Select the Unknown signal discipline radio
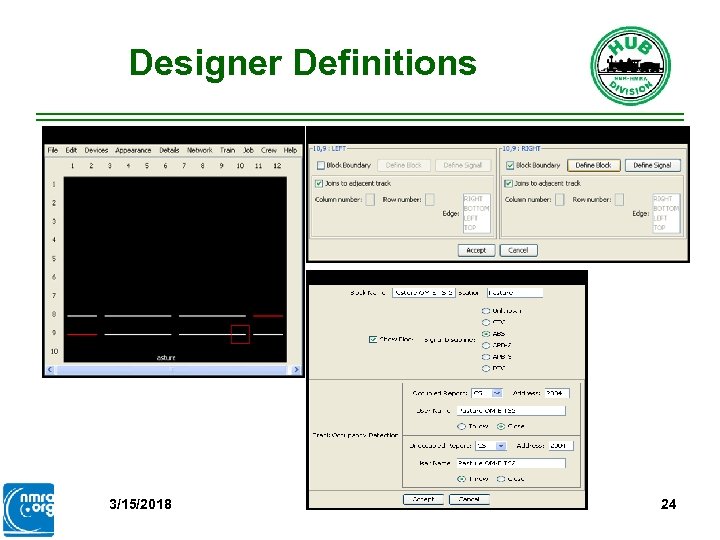The width and height of the screenshot is (720, 540). (486, 311)
